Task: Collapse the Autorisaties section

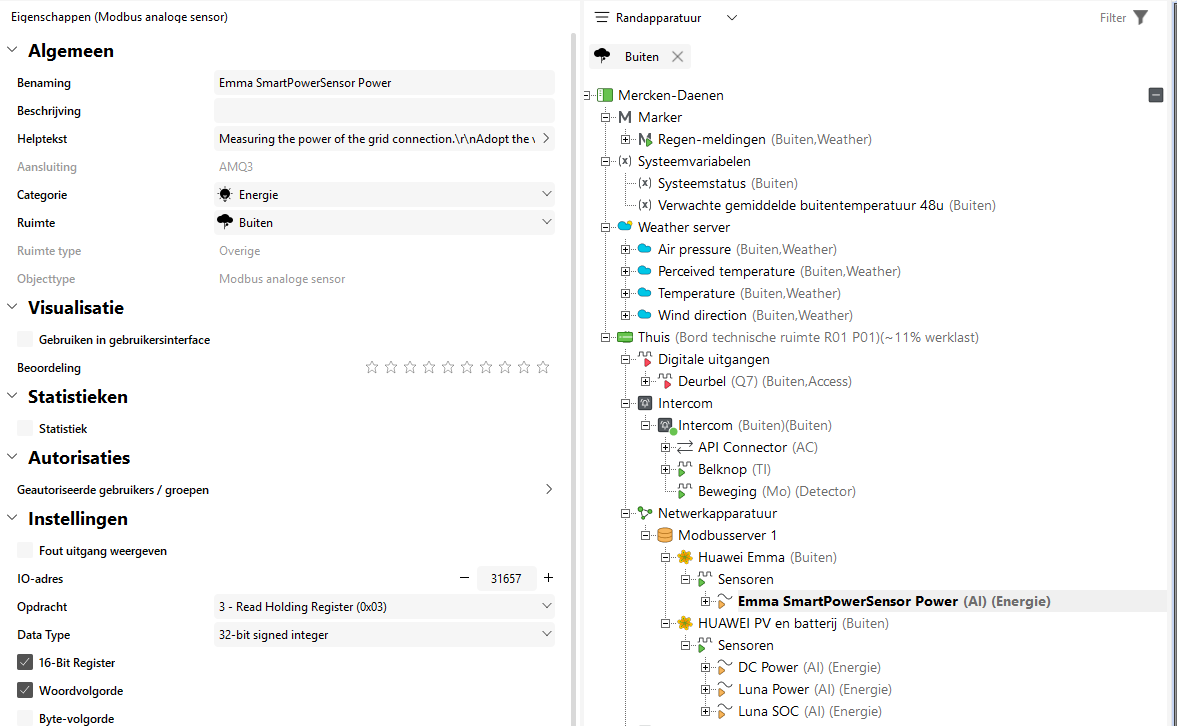Action: (12, 456)
